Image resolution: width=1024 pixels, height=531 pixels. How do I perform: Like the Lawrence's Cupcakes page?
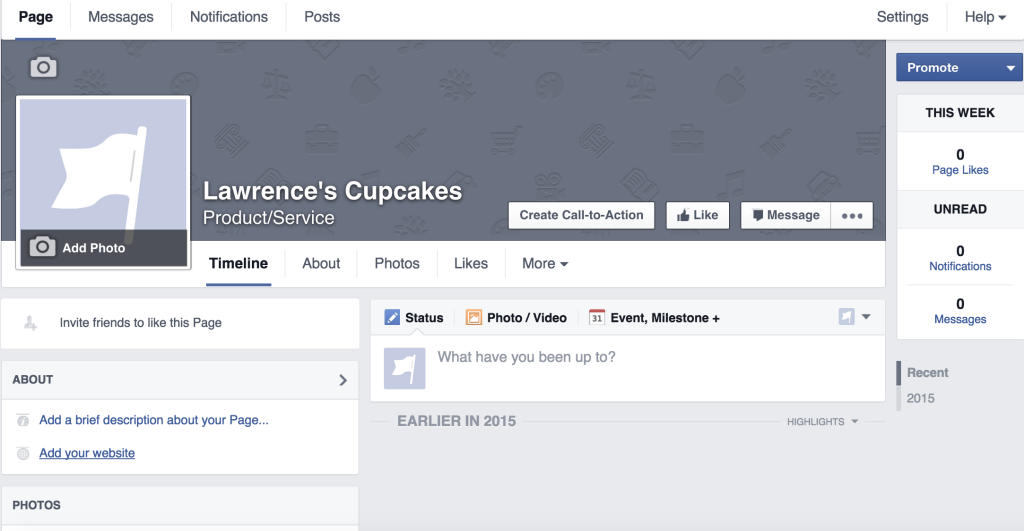click(697, 216)
